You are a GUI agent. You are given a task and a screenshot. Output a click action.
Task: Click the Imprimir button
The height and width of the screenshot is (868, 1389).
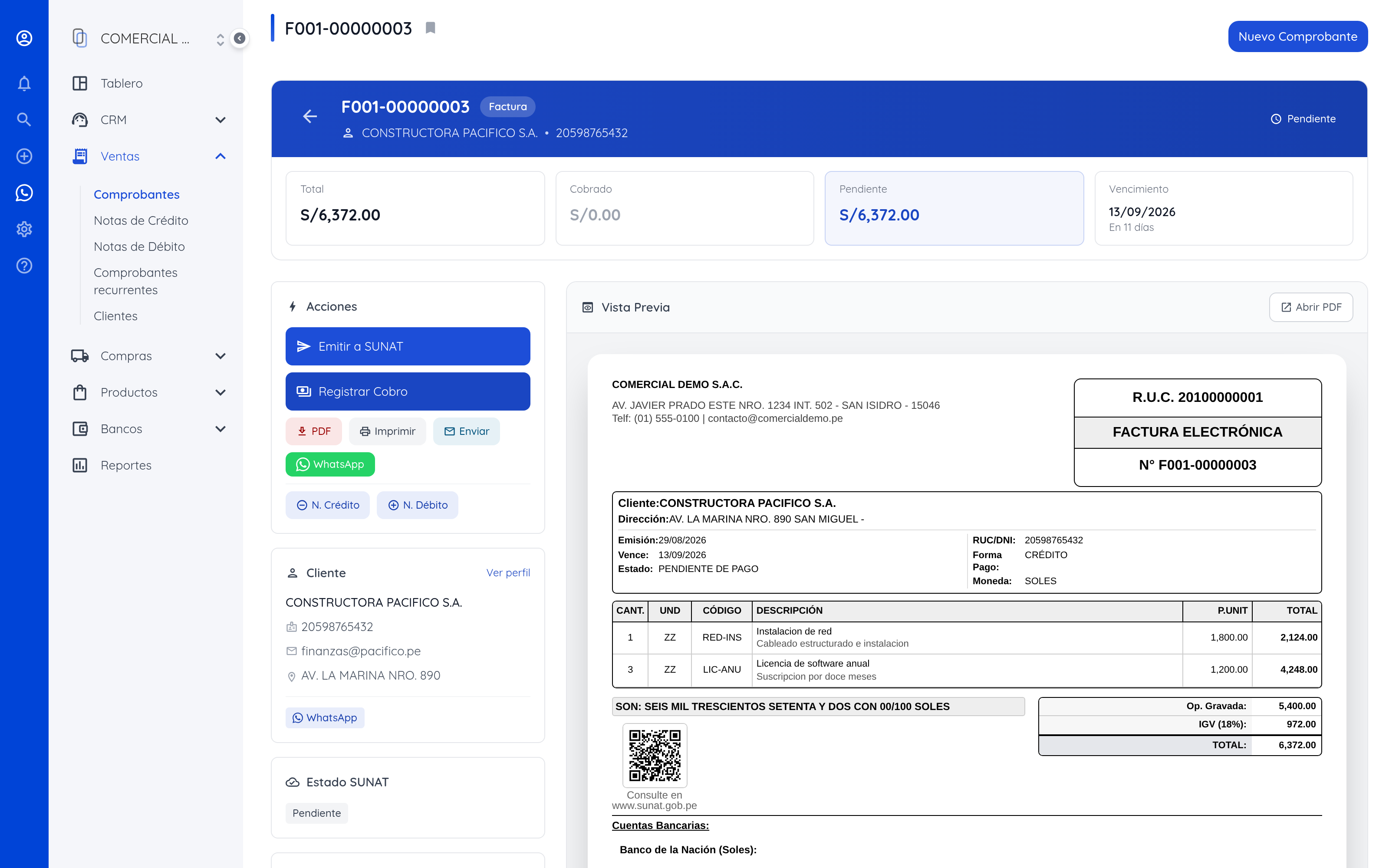coord(388,431)
